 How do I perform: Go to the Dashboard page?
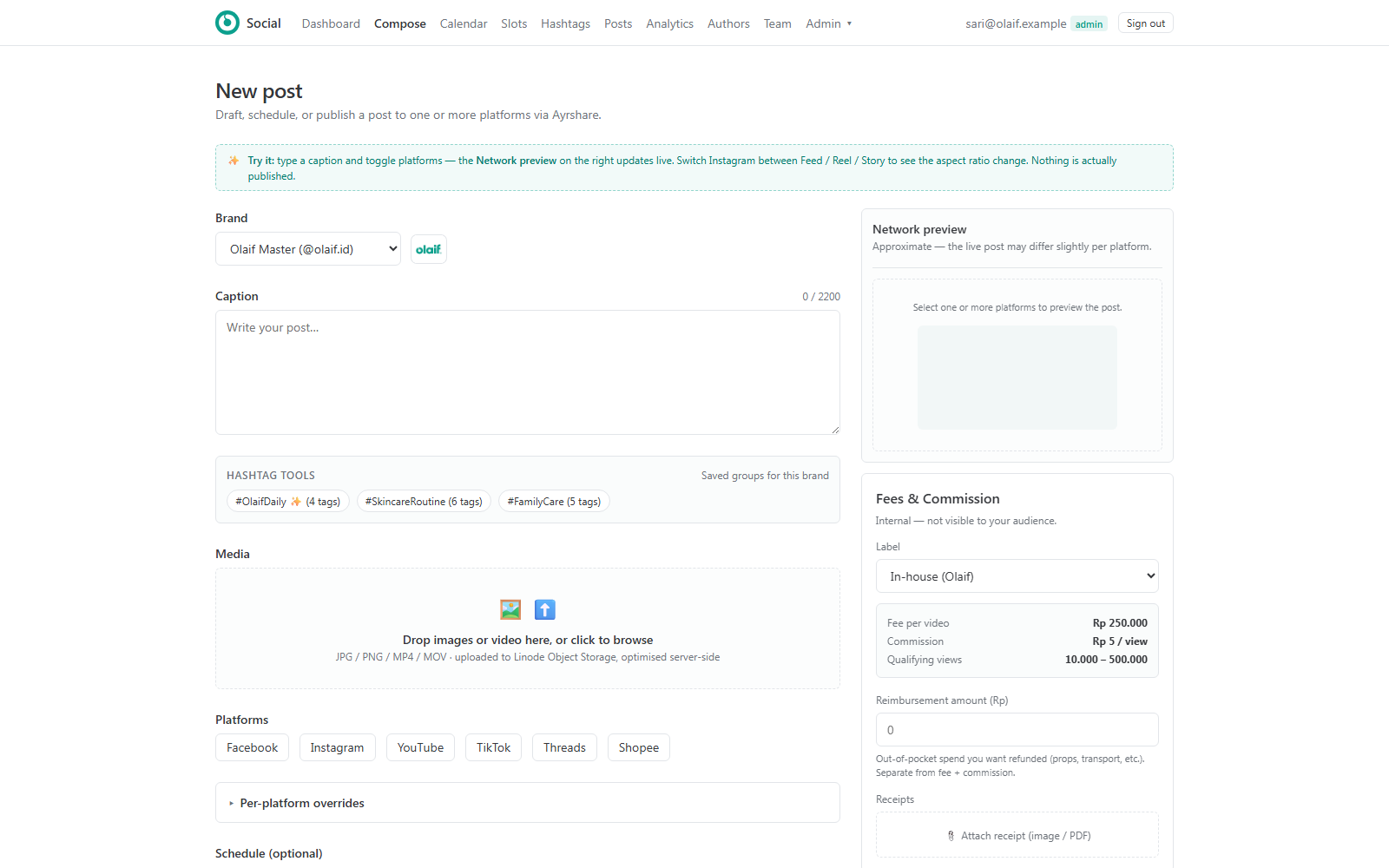tap(331, 23)
